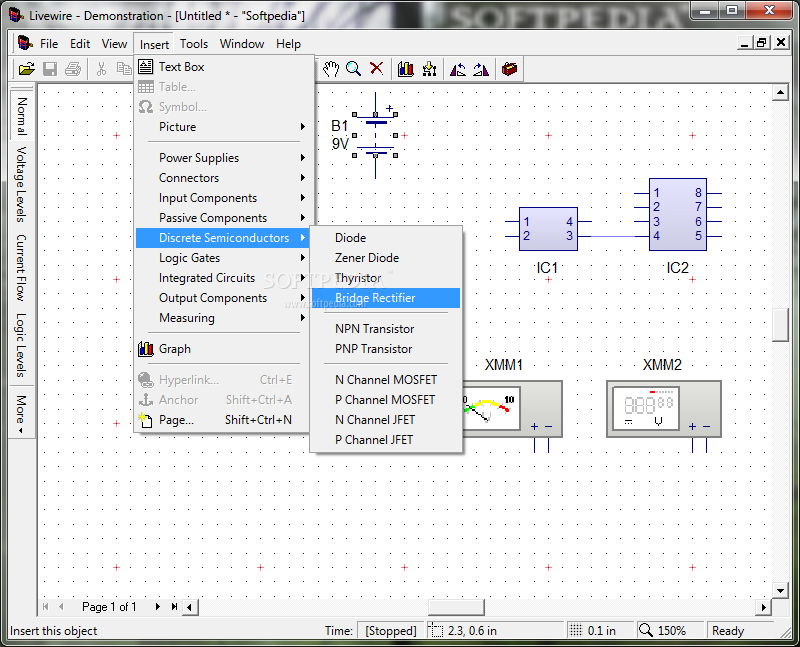Switch to the Voltage Levels tab
Screen dimensions: 800x647
tap(21, 185)
